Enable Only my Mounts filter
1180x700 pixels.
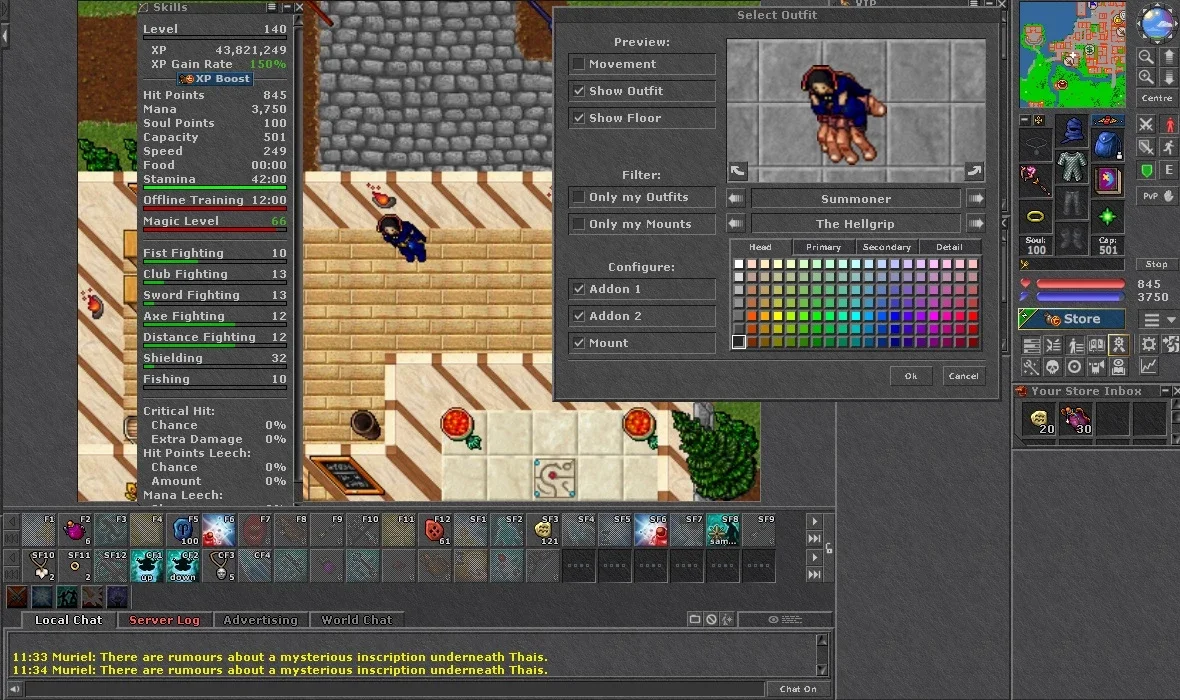coord(578,224)
